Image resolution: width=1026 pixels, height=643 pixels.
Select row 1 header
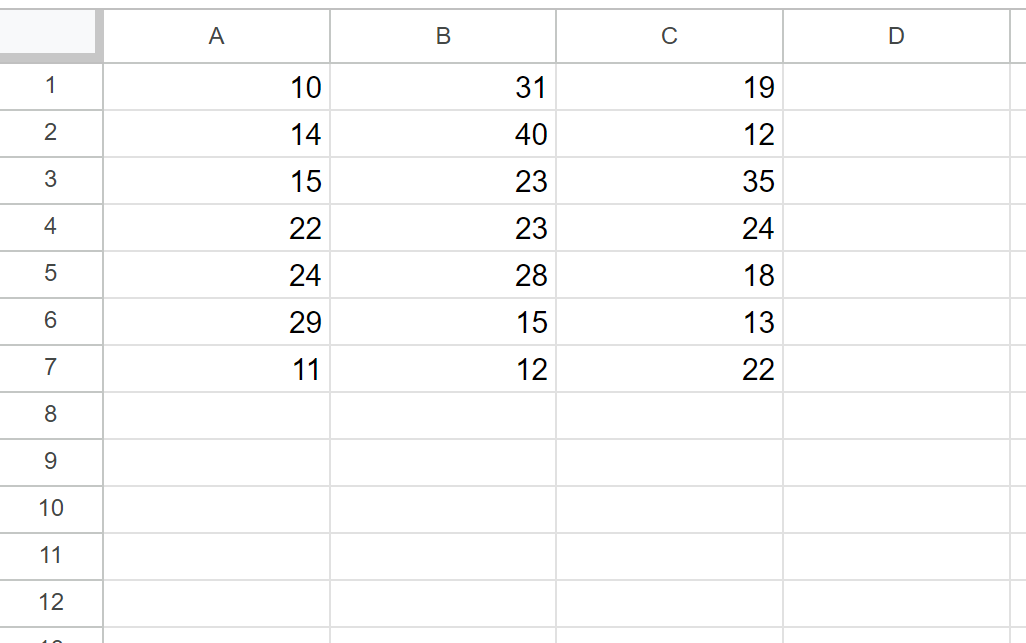click(51, 86)
